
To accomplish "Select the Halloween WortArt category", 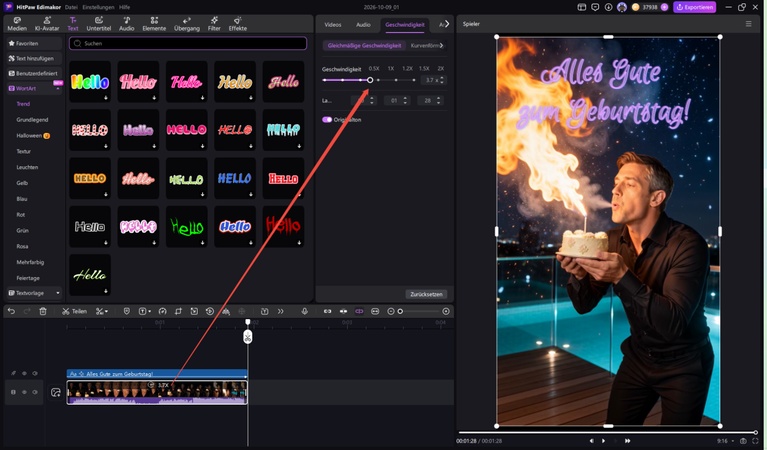I will [x=33, y=135].
